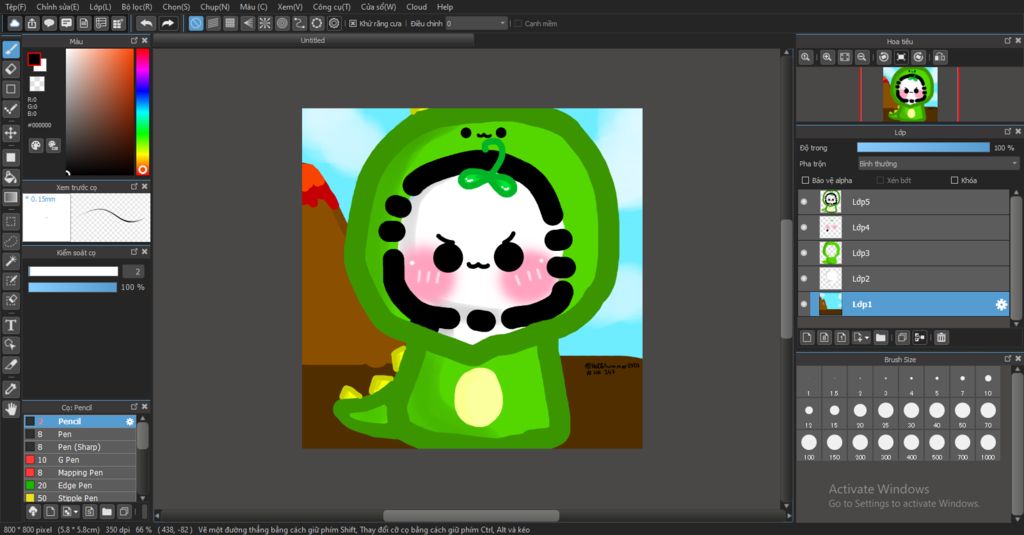Click the Độ trong opacity slider

pos(923,148)
